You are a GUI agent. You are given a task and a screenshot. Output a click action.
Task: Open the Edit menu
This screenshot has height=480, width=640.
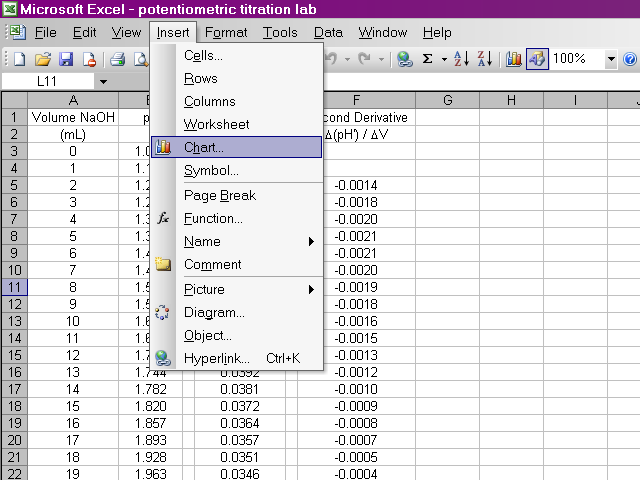coord(84,32)
